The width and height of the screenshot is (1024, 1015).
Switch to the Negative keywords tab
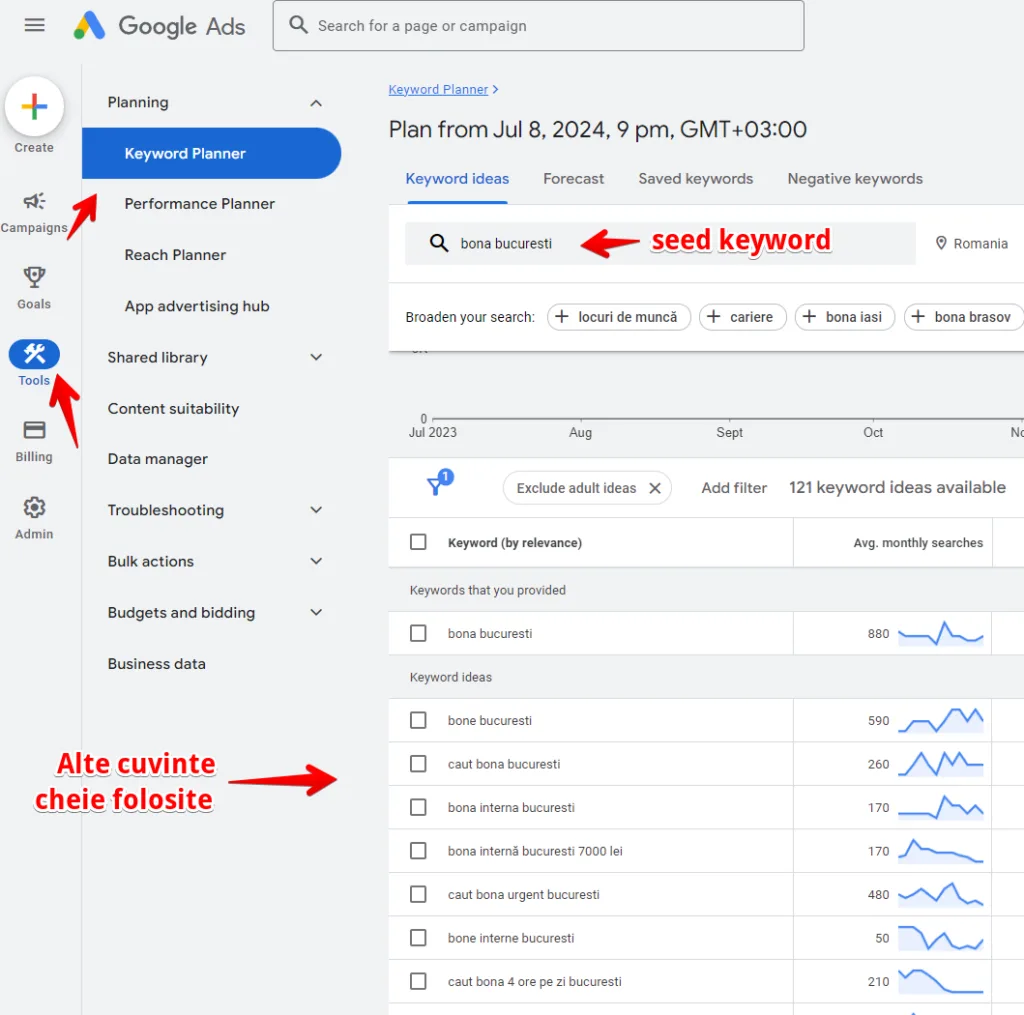(855, 179)
